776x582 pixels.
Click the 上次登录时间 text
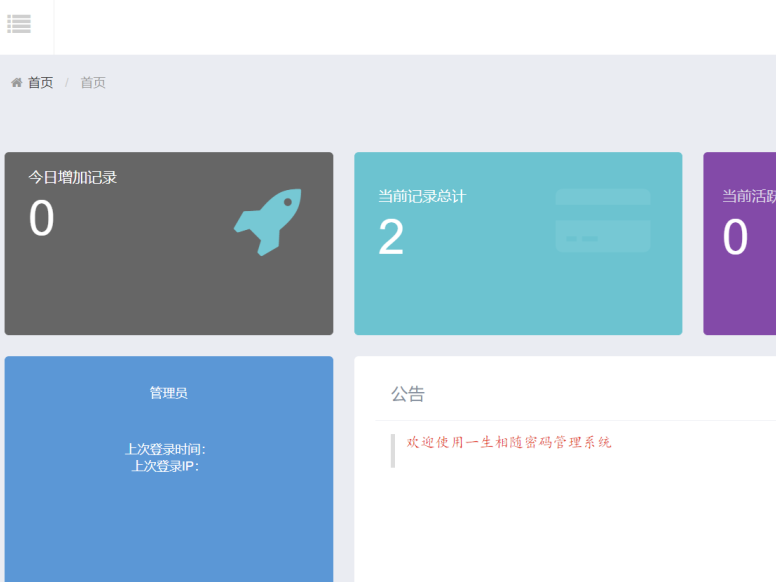[165, 449]
